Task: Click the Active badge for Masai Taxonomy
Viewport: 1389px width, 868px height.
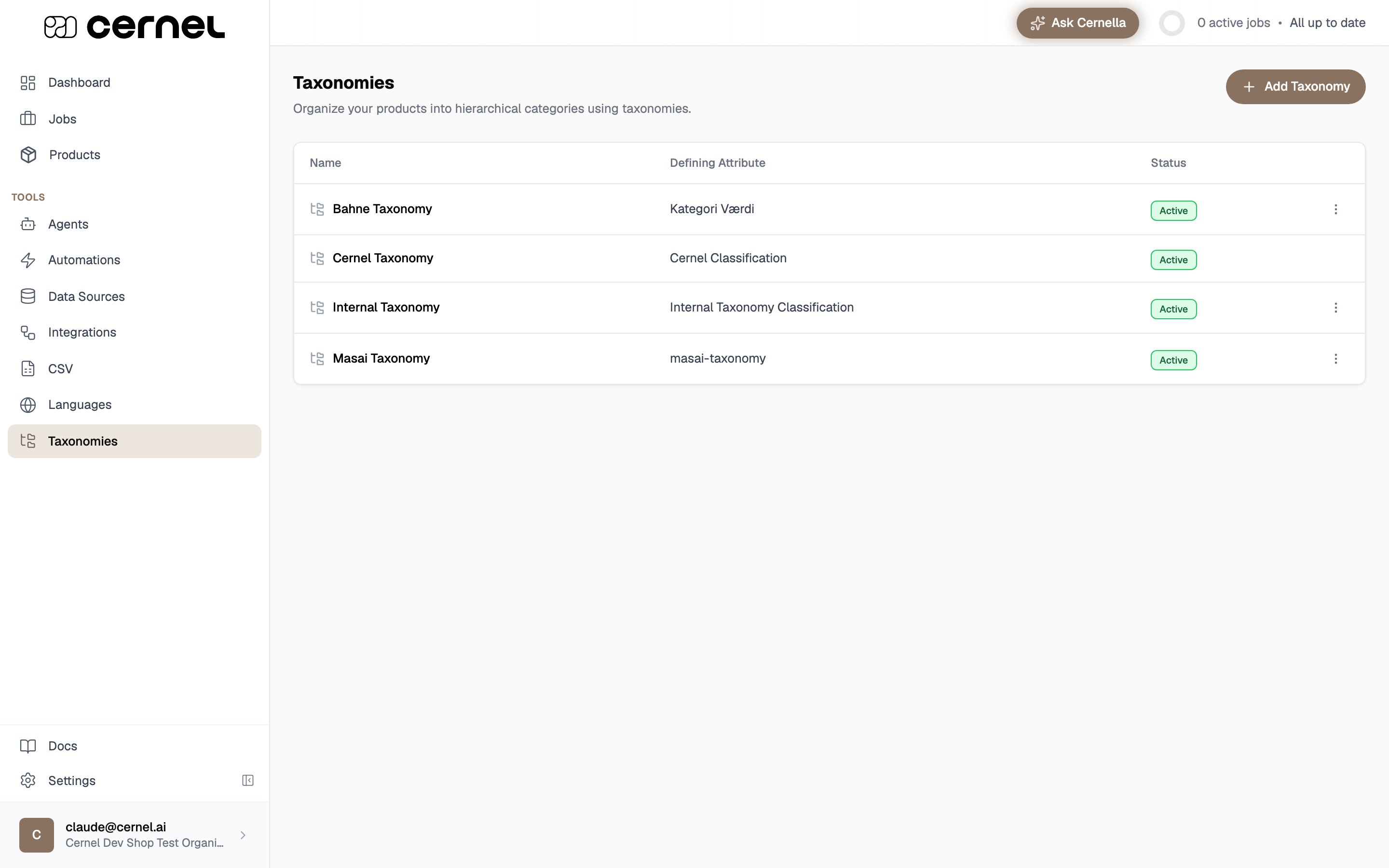Action: [1173, 361]
